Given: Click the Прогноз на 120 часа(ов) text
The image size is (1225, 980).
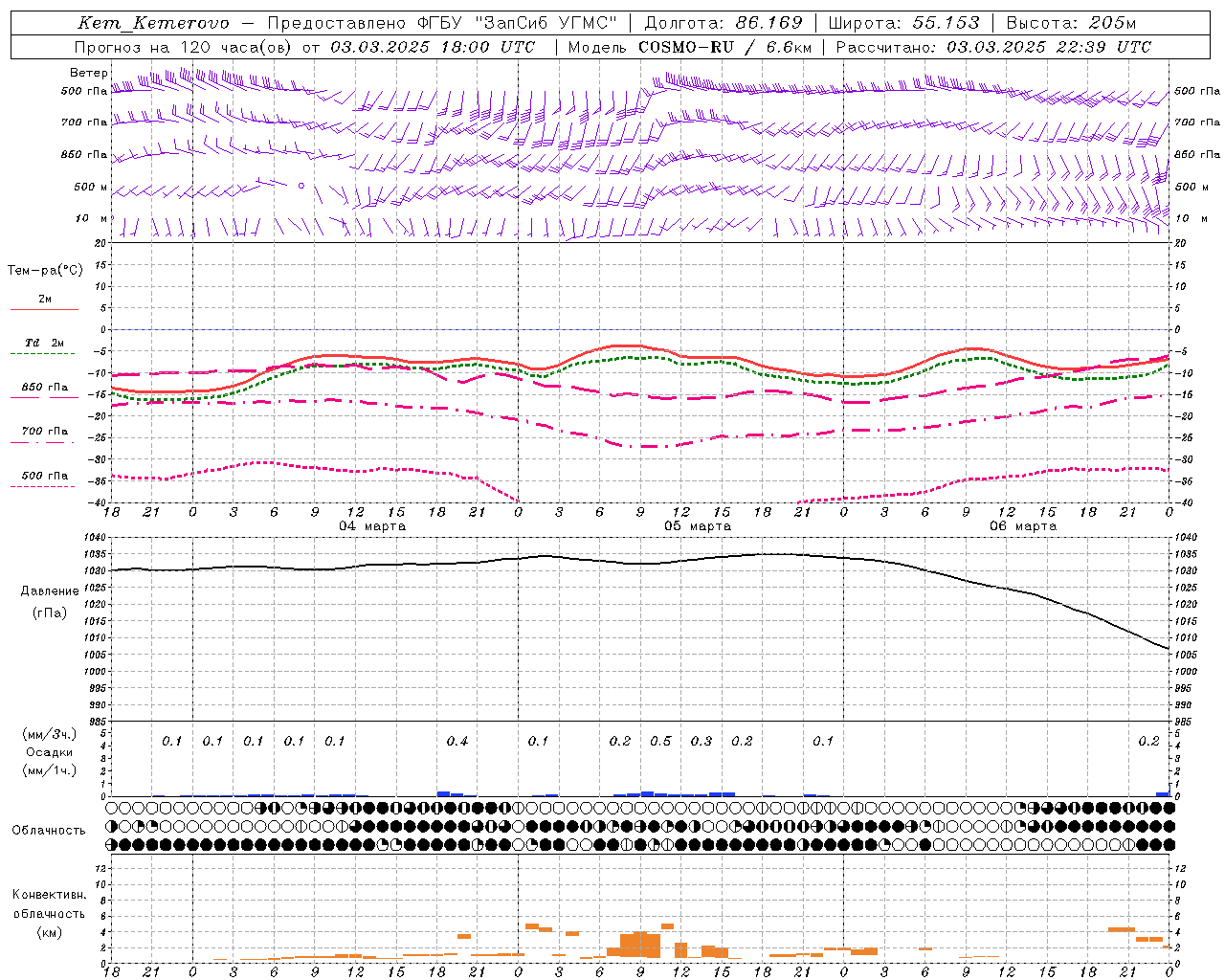Looking at the screenshot, I should (x=185, y=47).
